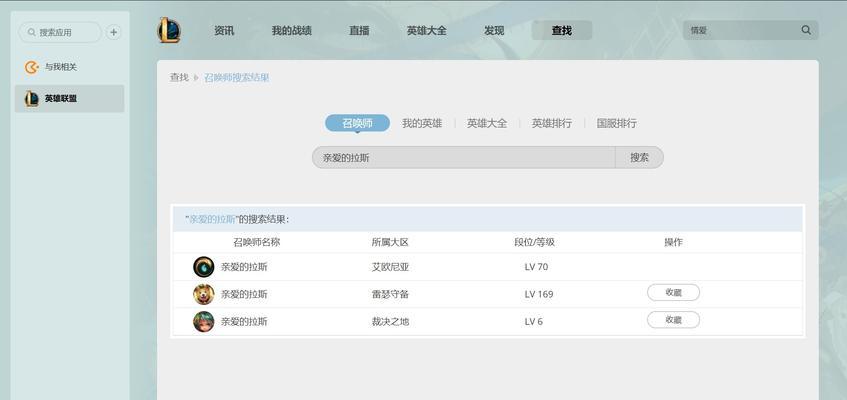Screen dimensions: 847x400
Task: Click the 查找 breadcrumb link
Action: coord(179,77)
